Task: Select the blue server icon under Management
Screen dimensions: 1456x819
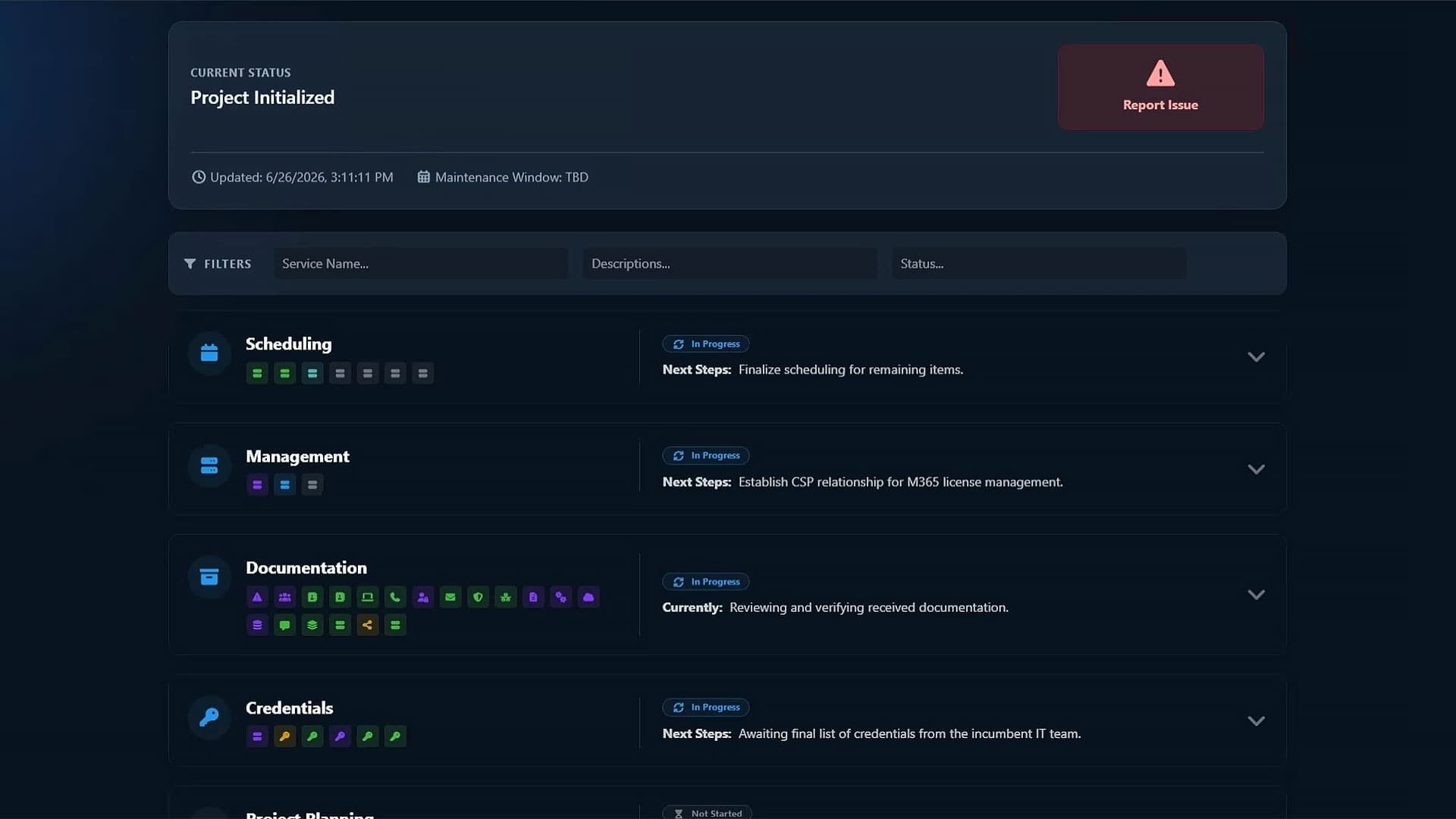Action: (x=285, y=485)
